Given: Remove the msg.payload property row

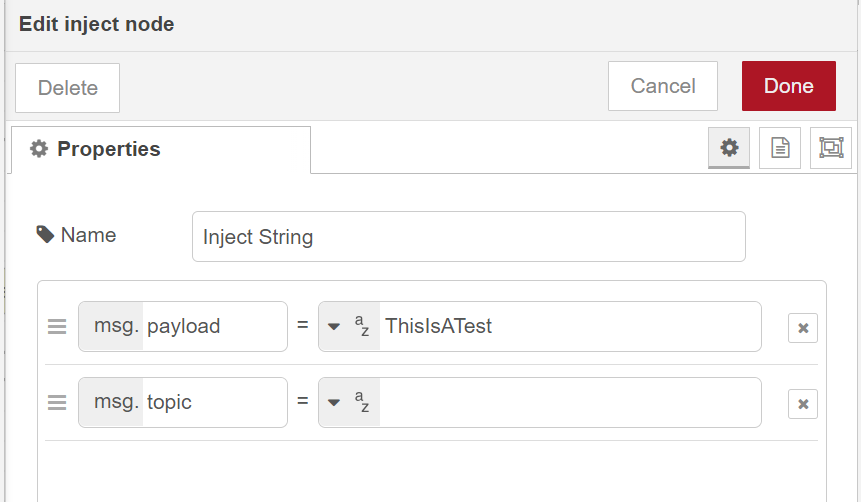Looking at the screenshot, I should click(x=802, y=328).
